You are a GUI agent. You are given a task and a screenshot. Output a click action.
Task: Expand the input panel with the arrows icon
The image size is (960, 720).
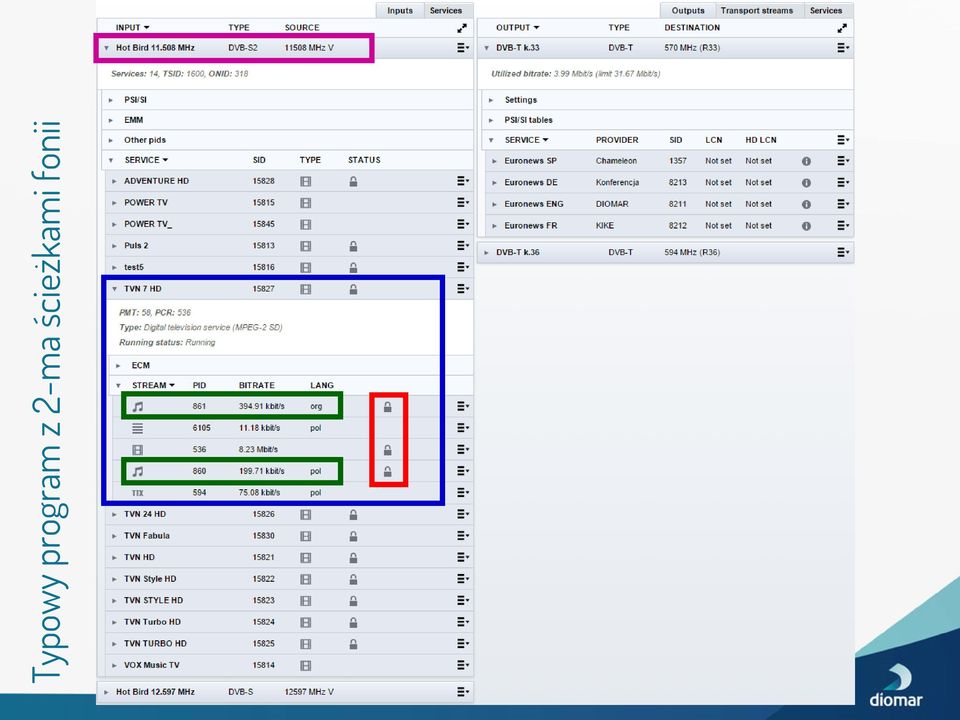462,28
